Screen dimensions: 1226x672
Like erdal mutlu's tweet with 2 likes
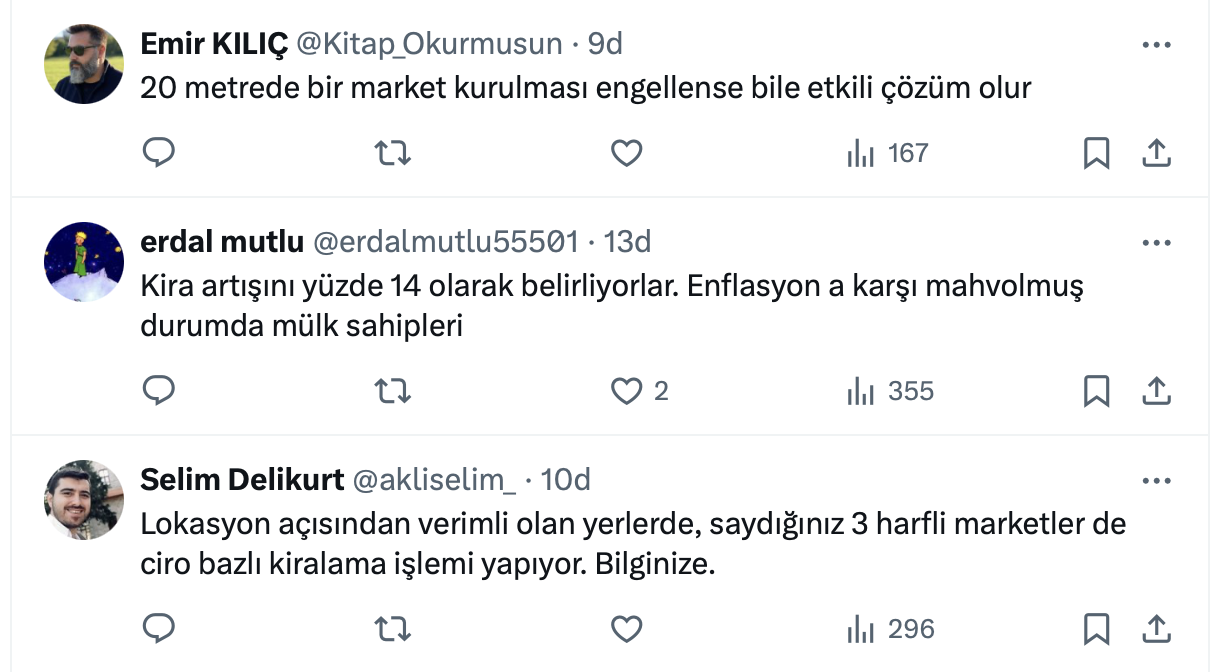pos(626,391)
